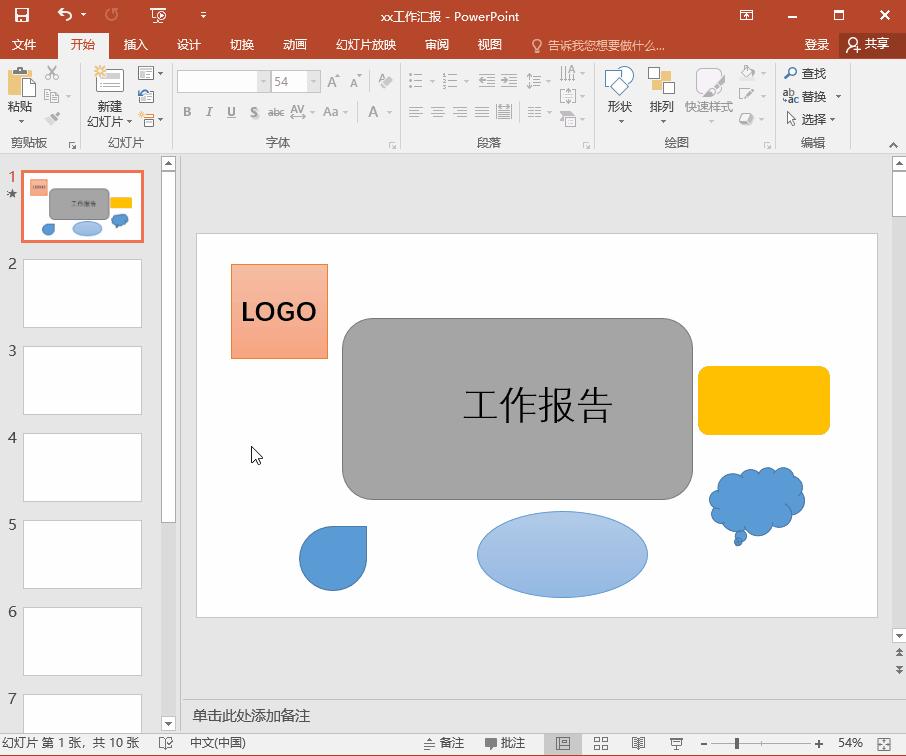
Task: Apply strikethrough formatting
Action: [275, 112]
